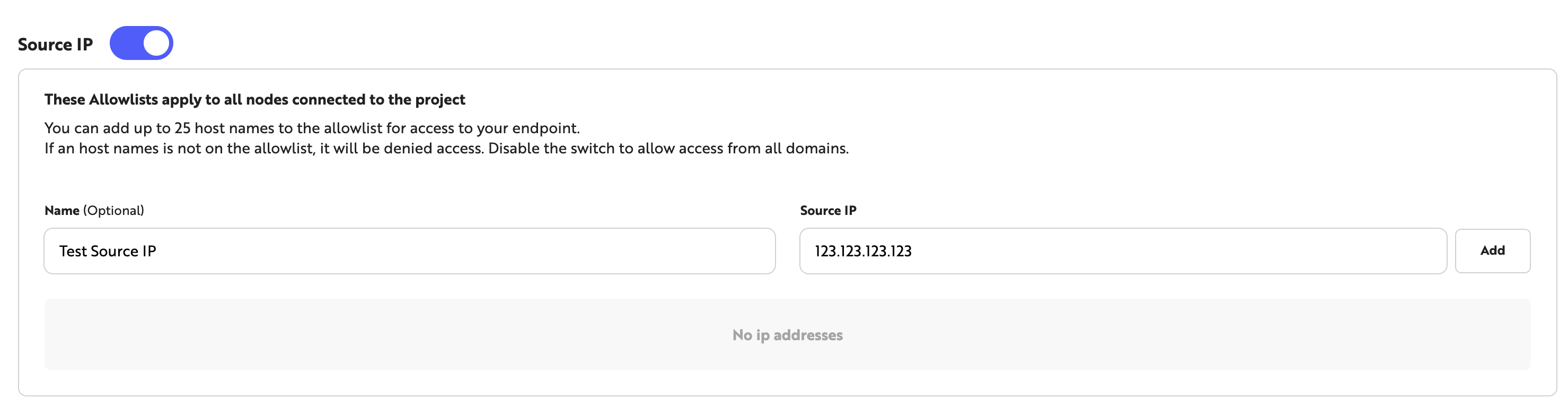This screenshot has width=1568, height=415.
Task: Click the Source IP page title
Action: pyautogui.click(x=55, y=44)
